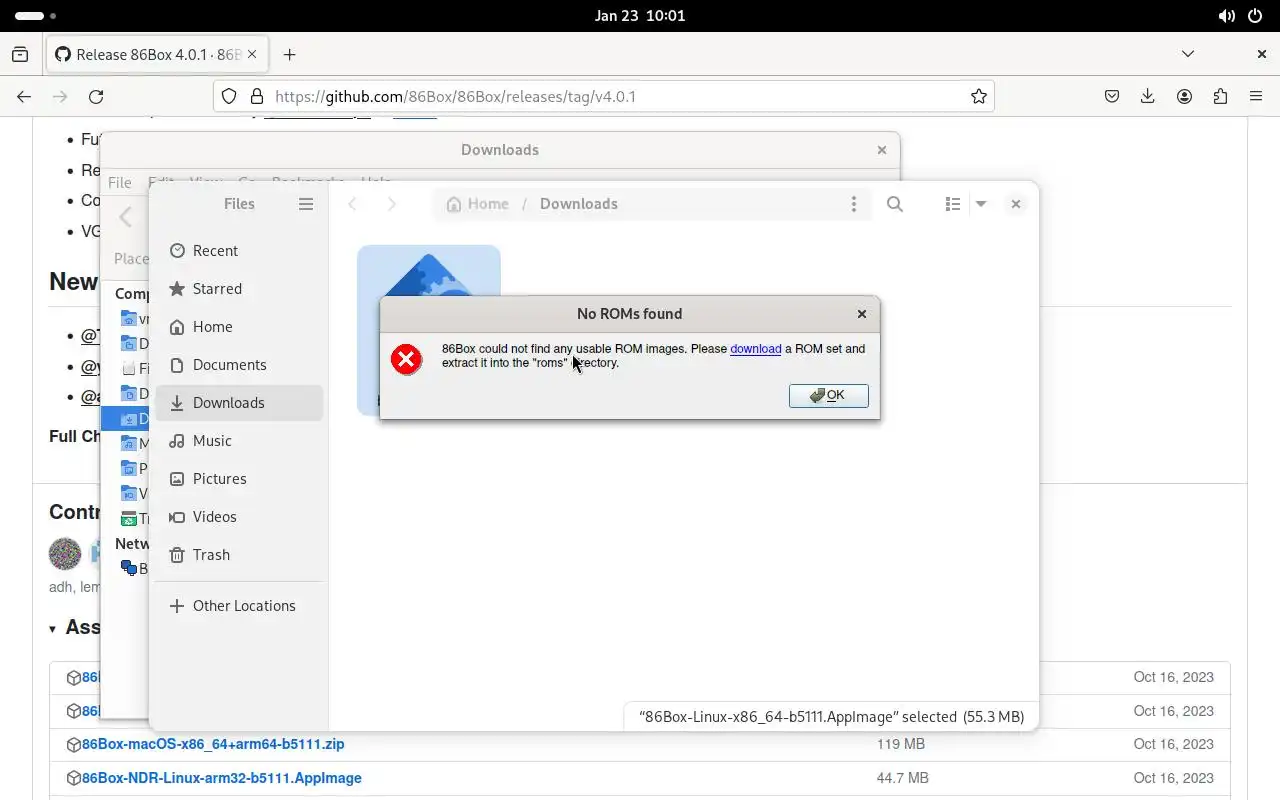Image resolution: width=1280 pixels, height=800 pixels.
Task: Open the Files path bar three-dot menu
Action: (x=853, y=204)
